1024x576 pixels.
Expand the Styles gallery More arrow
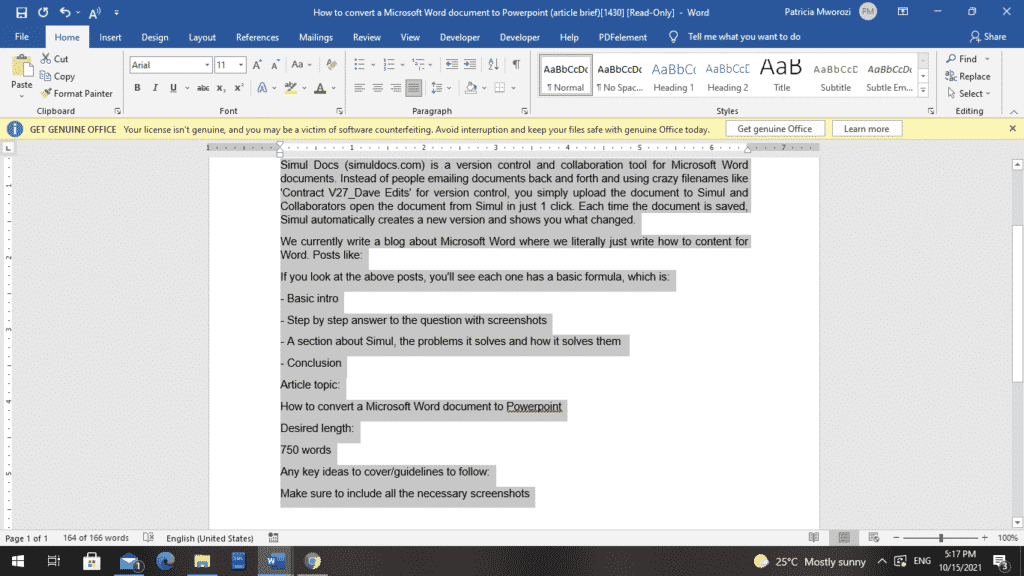[x=923, y=91]
